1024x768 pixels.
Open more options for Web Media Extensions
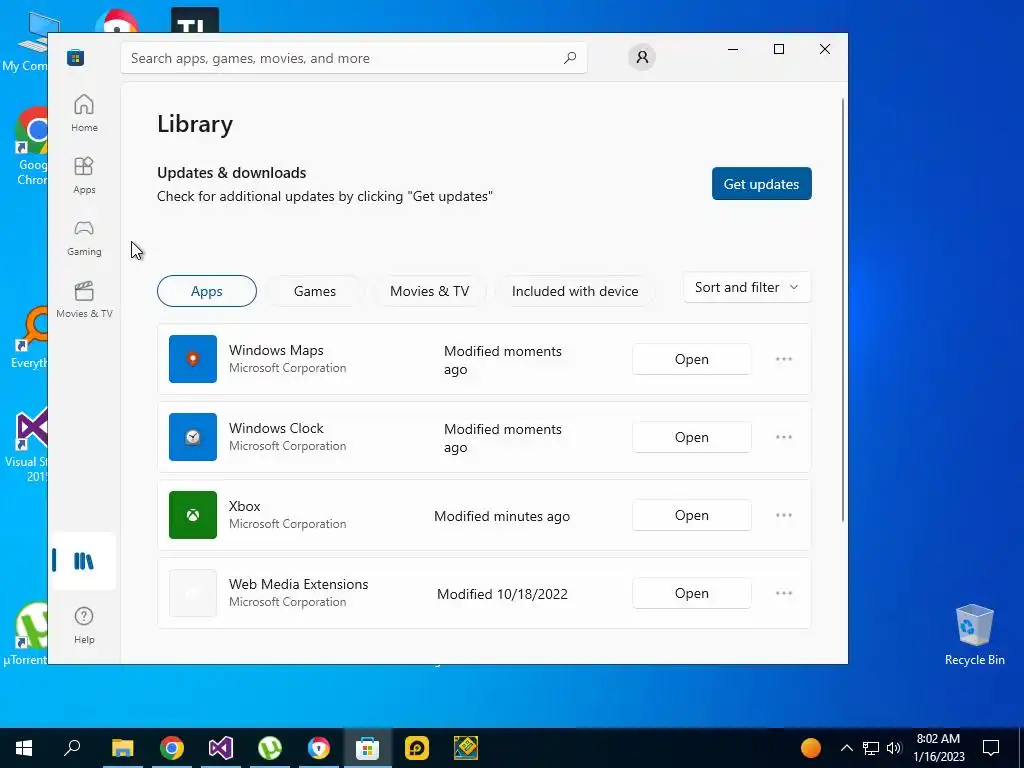[x=784, y=593]
